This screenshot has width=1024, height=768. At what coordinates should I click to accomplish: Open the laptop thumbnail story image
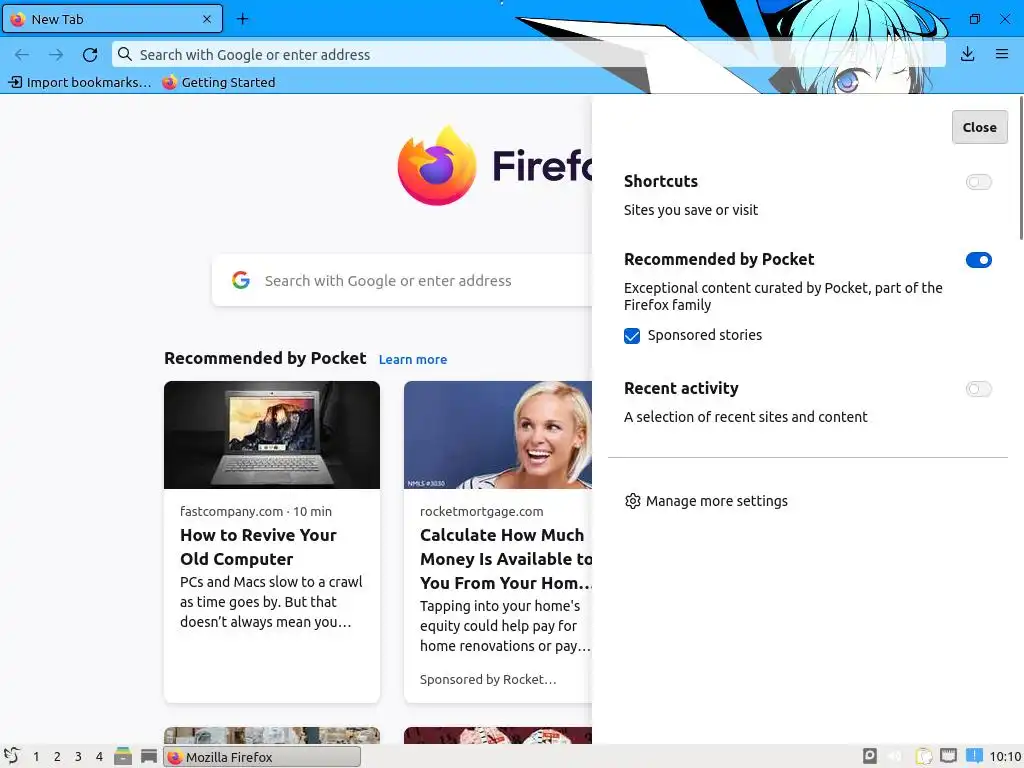coord(272,435)
